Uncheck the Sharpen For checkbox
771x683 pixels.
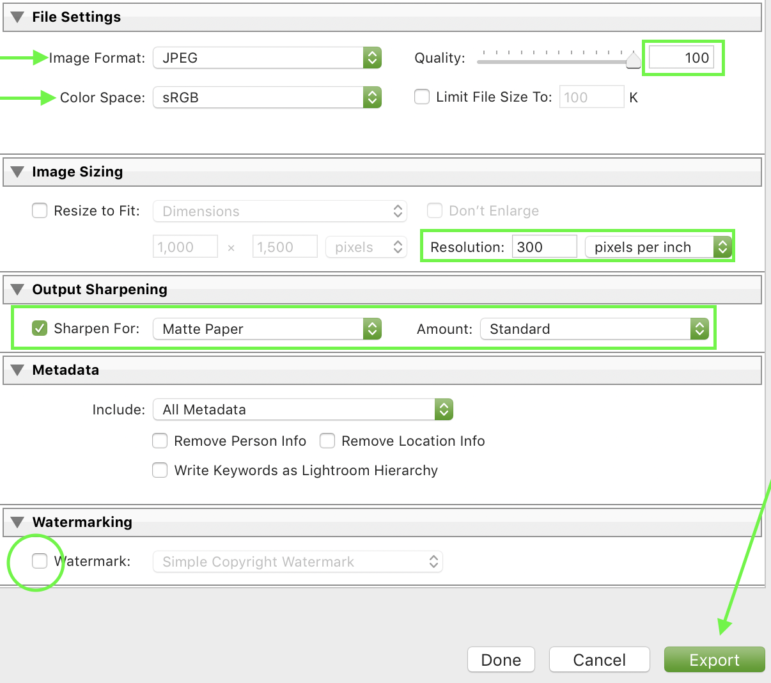[40, 329]
